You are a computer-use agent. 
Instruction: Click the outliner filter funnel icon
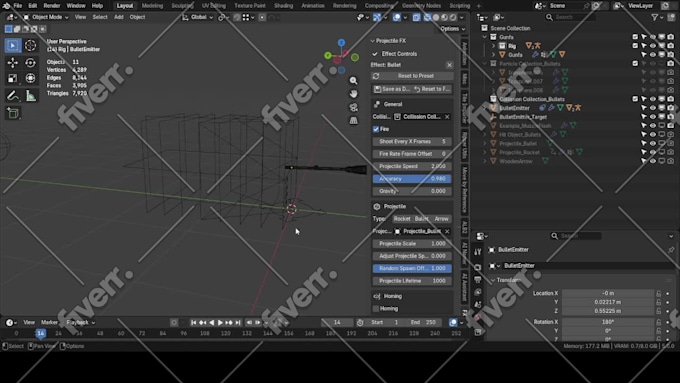point(654,17)
